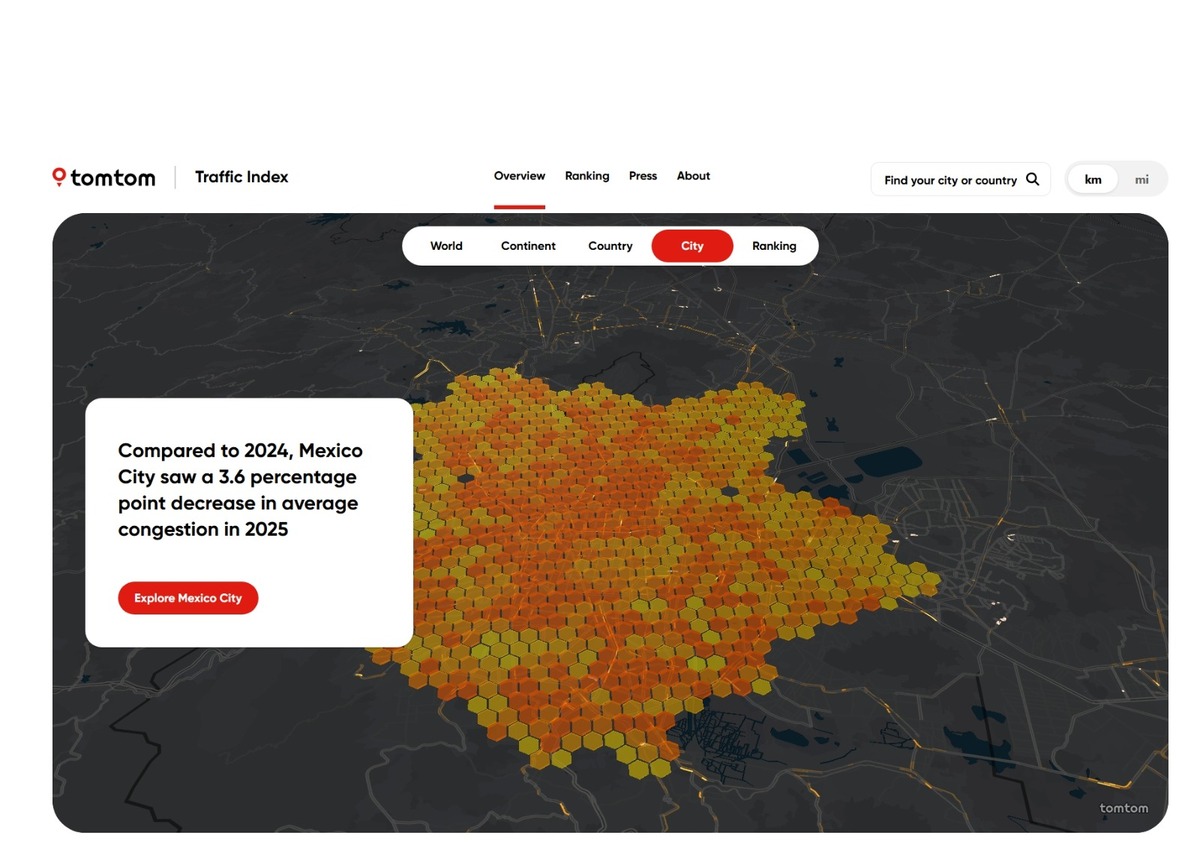Open Ranking in the top navigation

pyautogui.click(x=587, y=176)
